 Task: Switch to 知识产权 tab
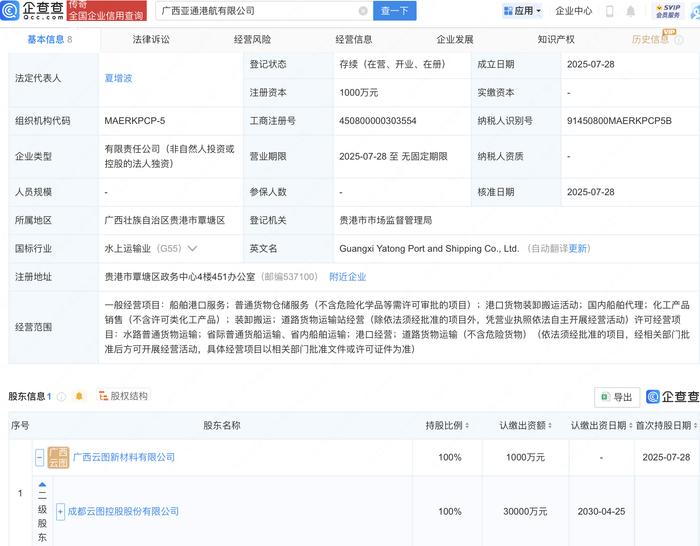(x=556, y=40)
